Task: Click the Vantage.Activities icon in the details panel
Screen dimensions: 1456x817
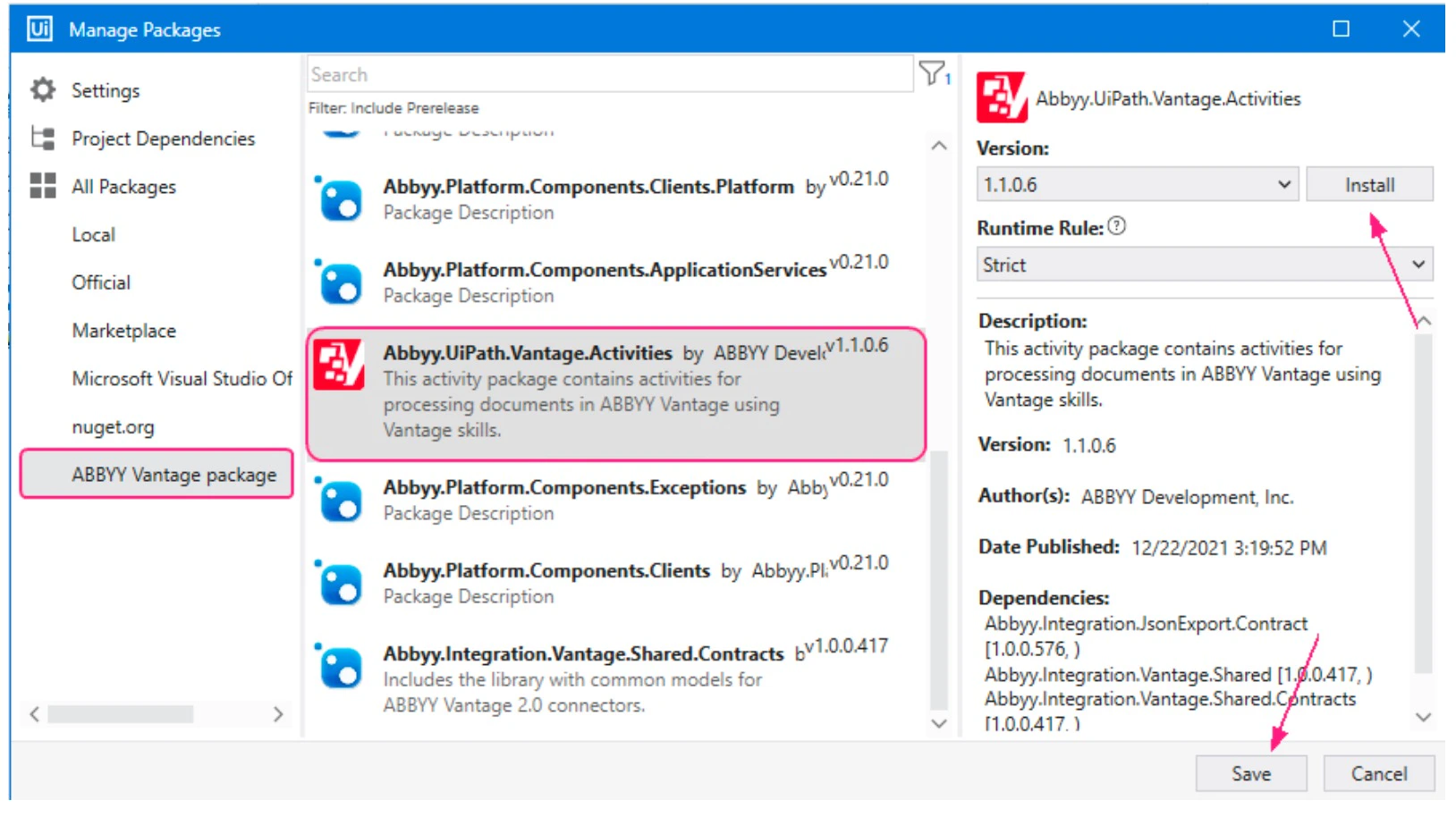Action: [x=1003, y=98]
